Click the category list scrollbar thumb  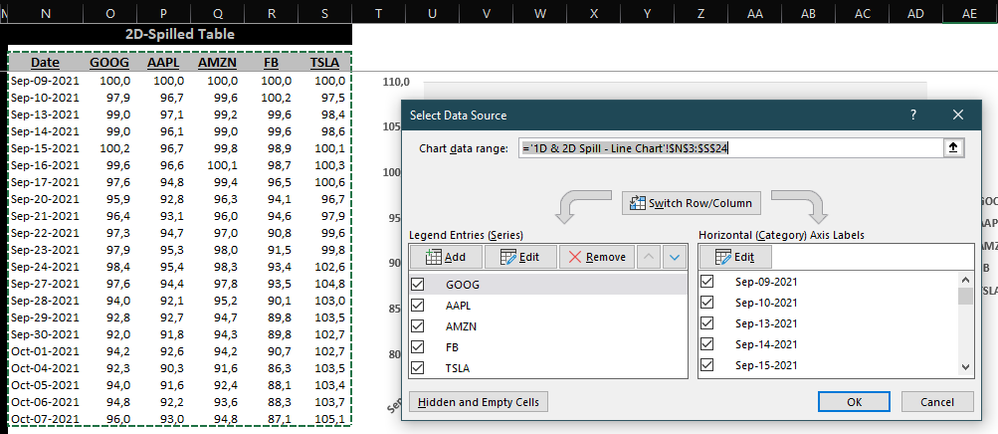click(966, 297)
